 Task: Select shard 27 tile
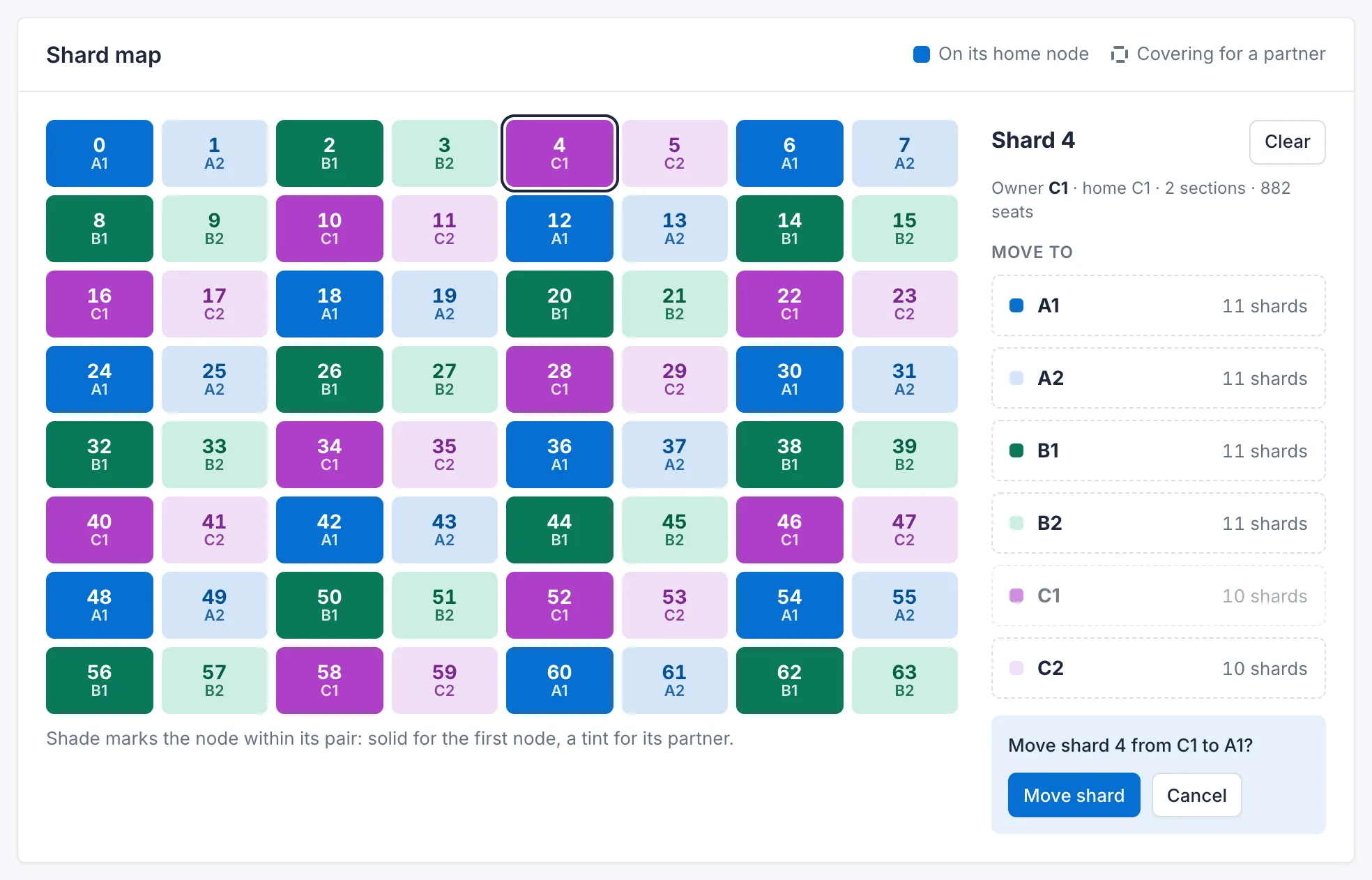(445, 379)
